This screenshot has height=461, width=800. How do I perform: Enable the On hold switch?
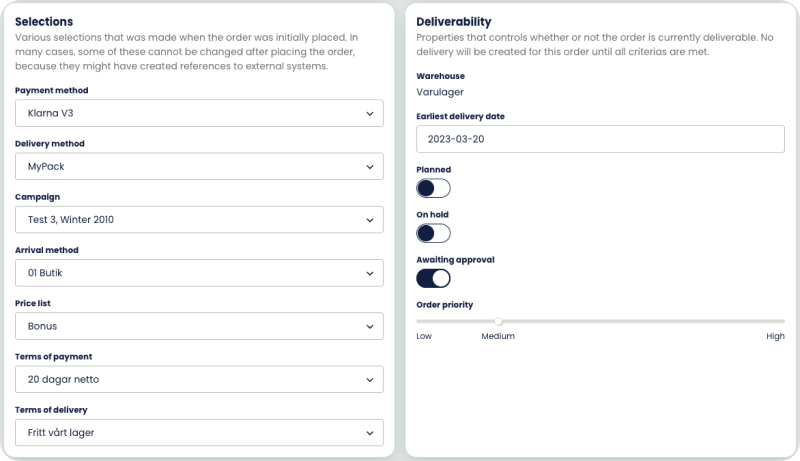433,233
